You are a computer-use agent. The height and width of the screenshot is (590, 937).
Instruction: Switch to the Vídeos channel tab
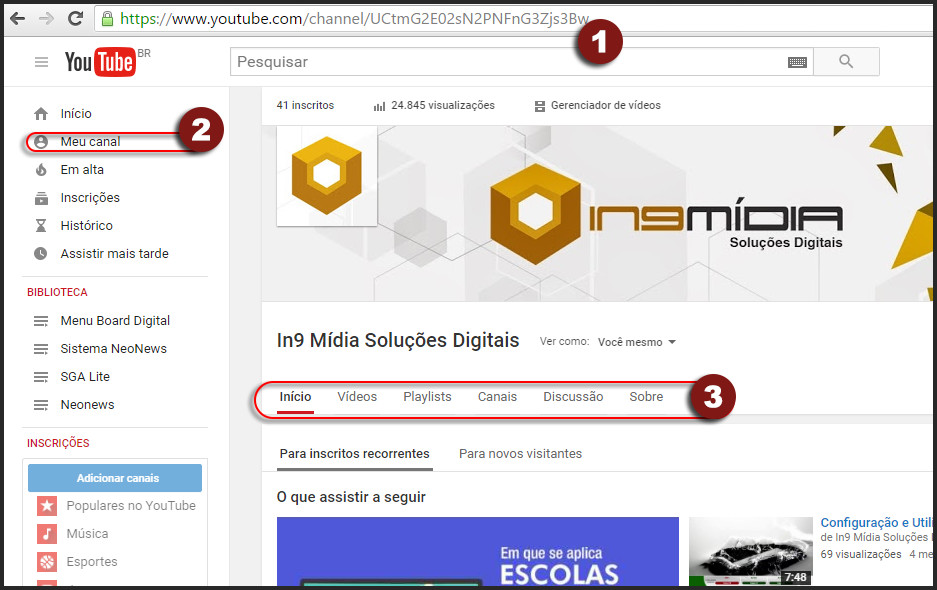coord(357,397)
